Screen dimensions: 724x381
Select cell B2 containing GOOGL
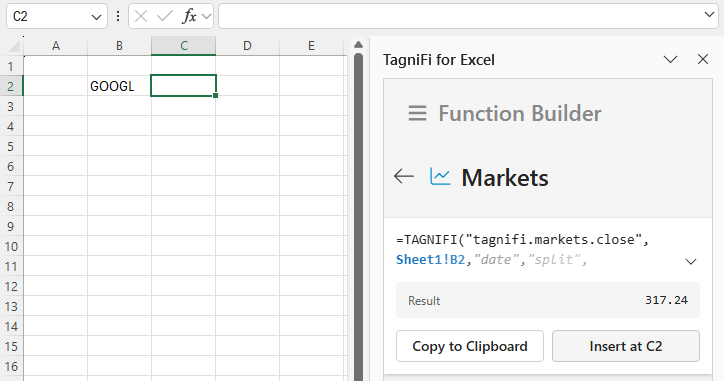(x=119, y=86)
